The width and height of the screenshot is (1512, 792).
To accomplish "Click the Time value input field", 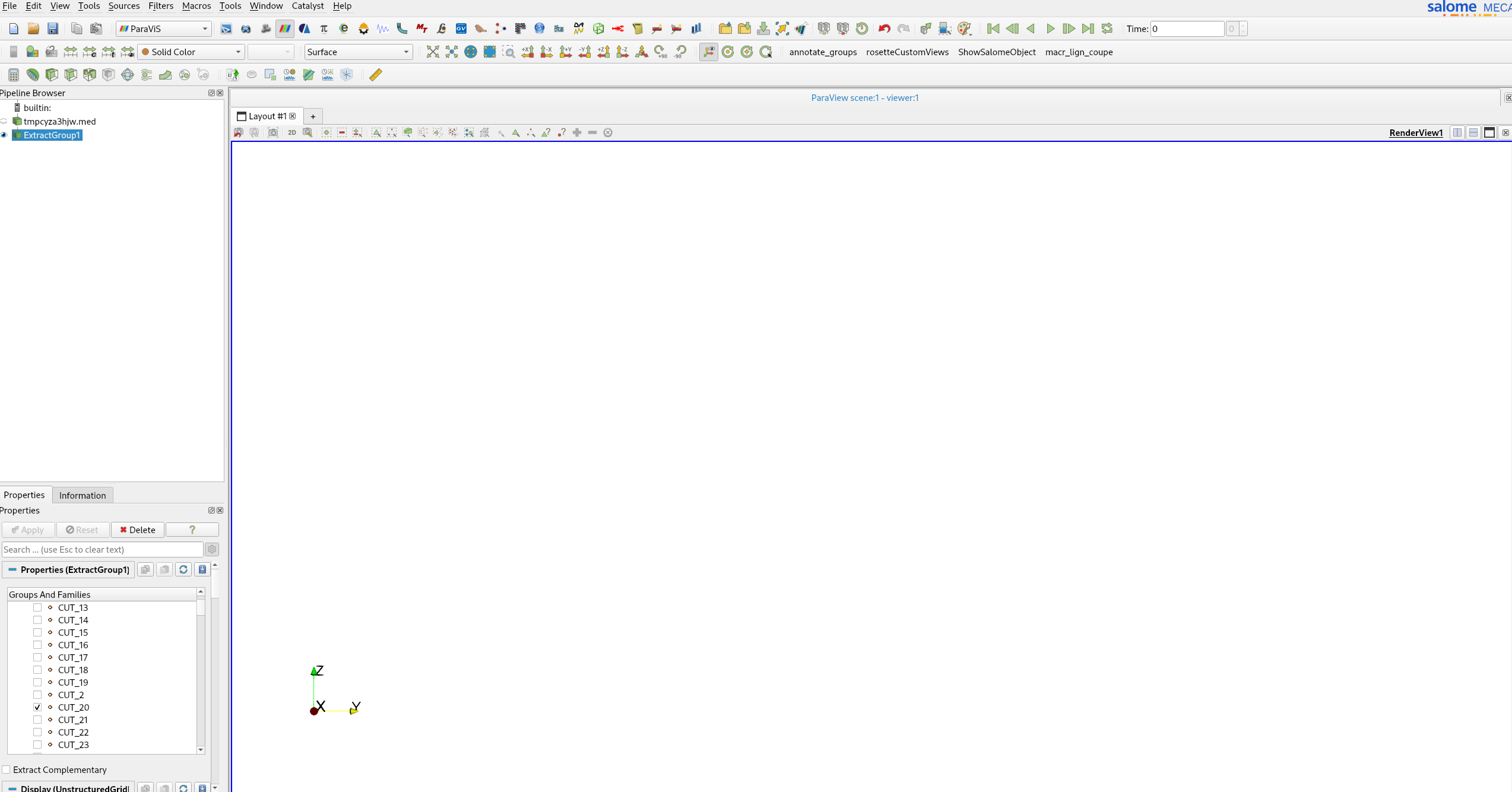I will click(1187, 28).
